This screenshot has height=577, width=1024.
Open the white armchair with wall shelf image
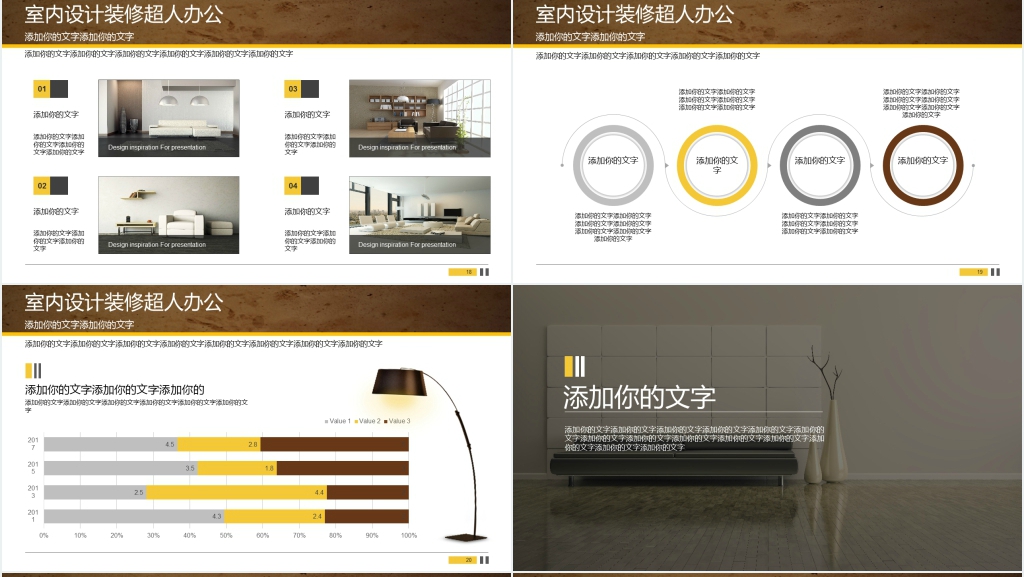(x=168, y=215)
